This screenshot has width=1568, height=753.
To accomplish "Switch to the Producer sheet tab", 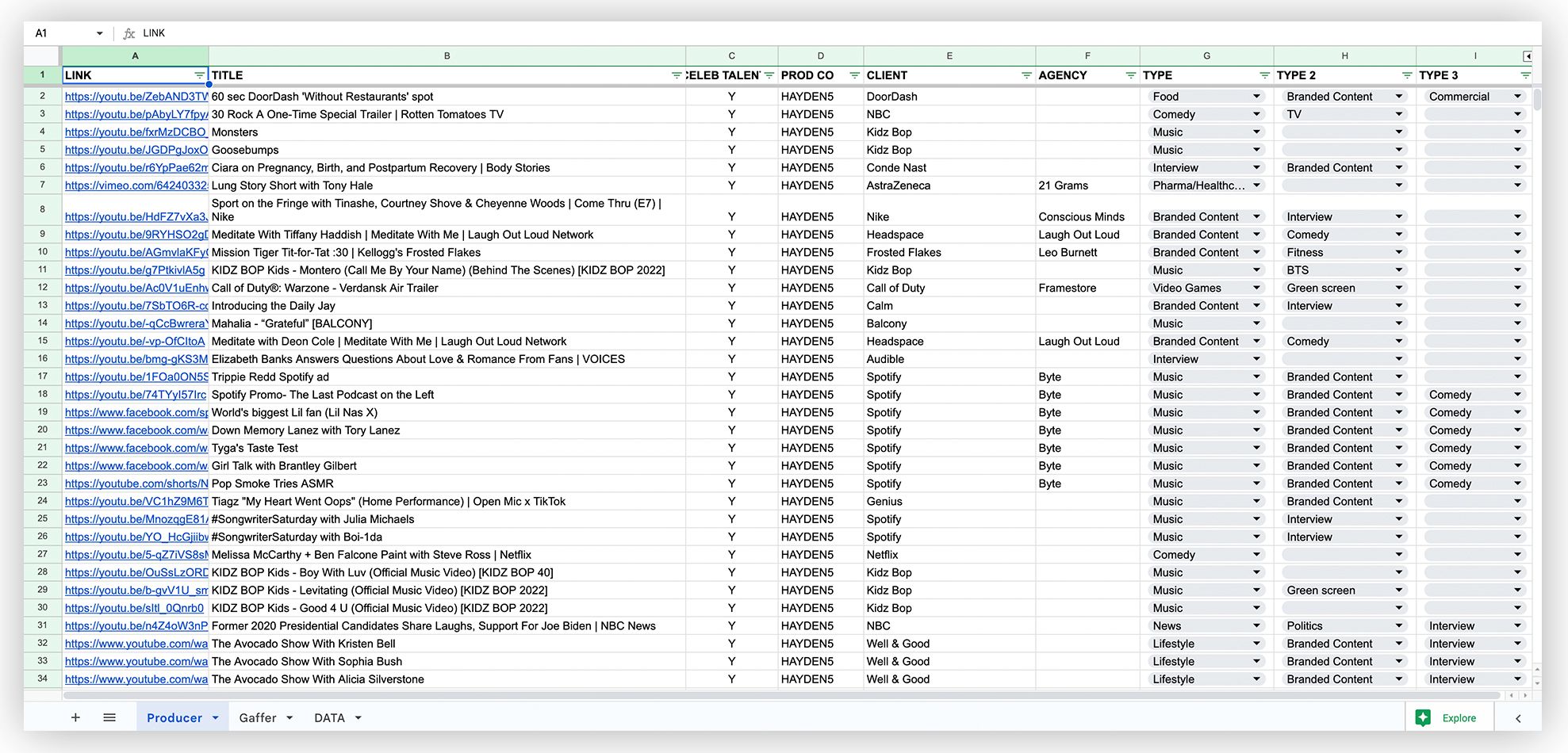I will tap(174, 718).
